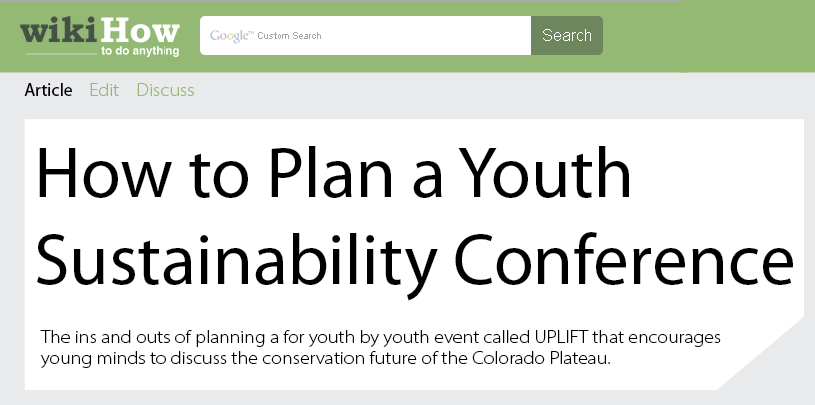The image size is (815, 405).
Task: Focus the Custom Search input field
Action: pyautogui.click(x=365, y=35)
